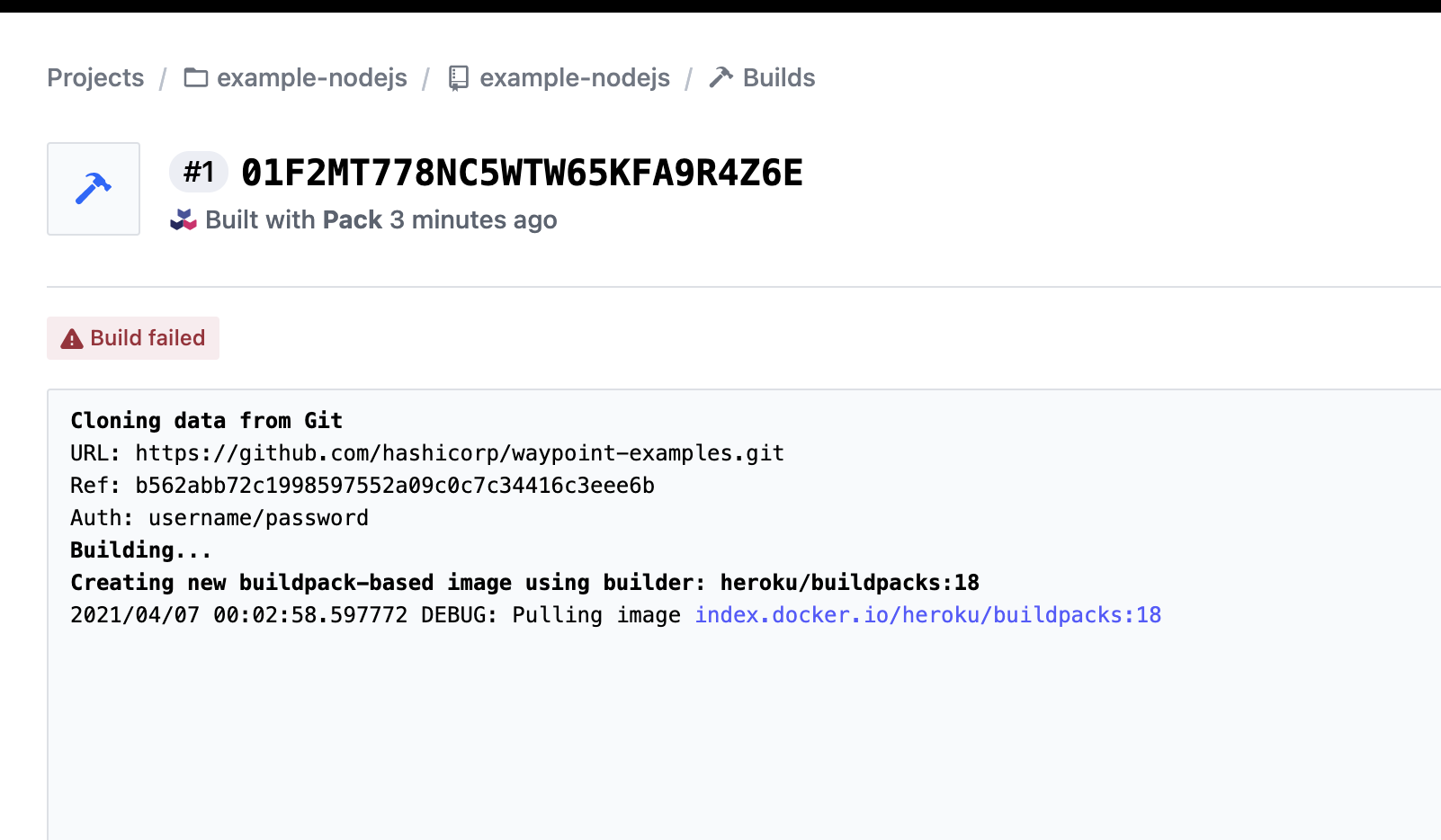The image size is (1441, 840).
Task: Open the Builds breadcrumb link
Action: [777, 77]
